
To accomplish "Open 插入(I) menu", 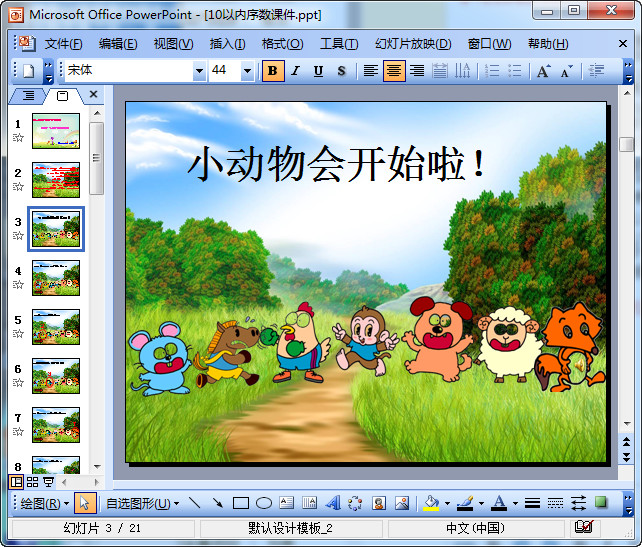I will (227, 44).
